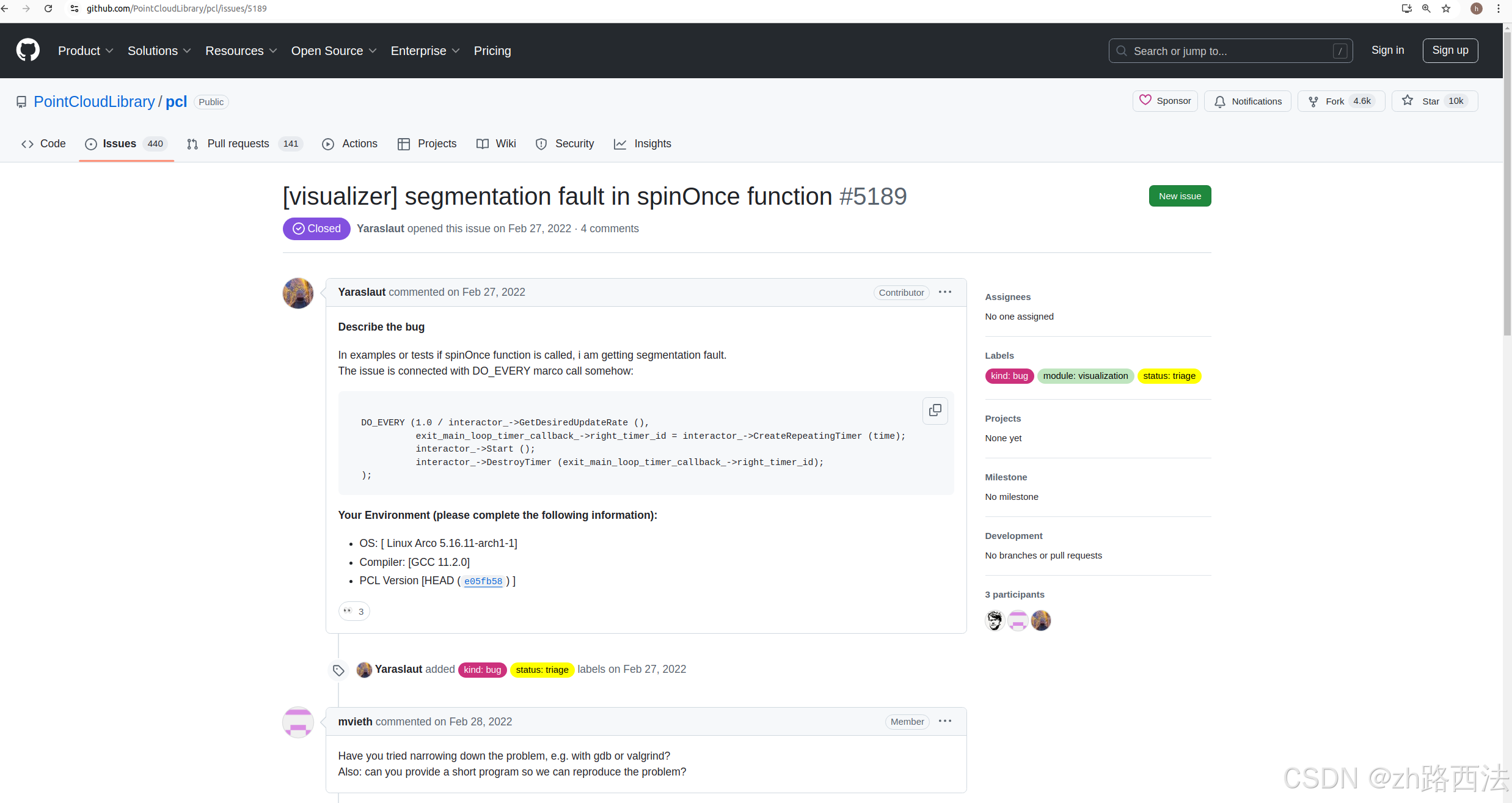Expand the Solutions dropdown menu
This screenshot has height=803, width=1512.
159,51
